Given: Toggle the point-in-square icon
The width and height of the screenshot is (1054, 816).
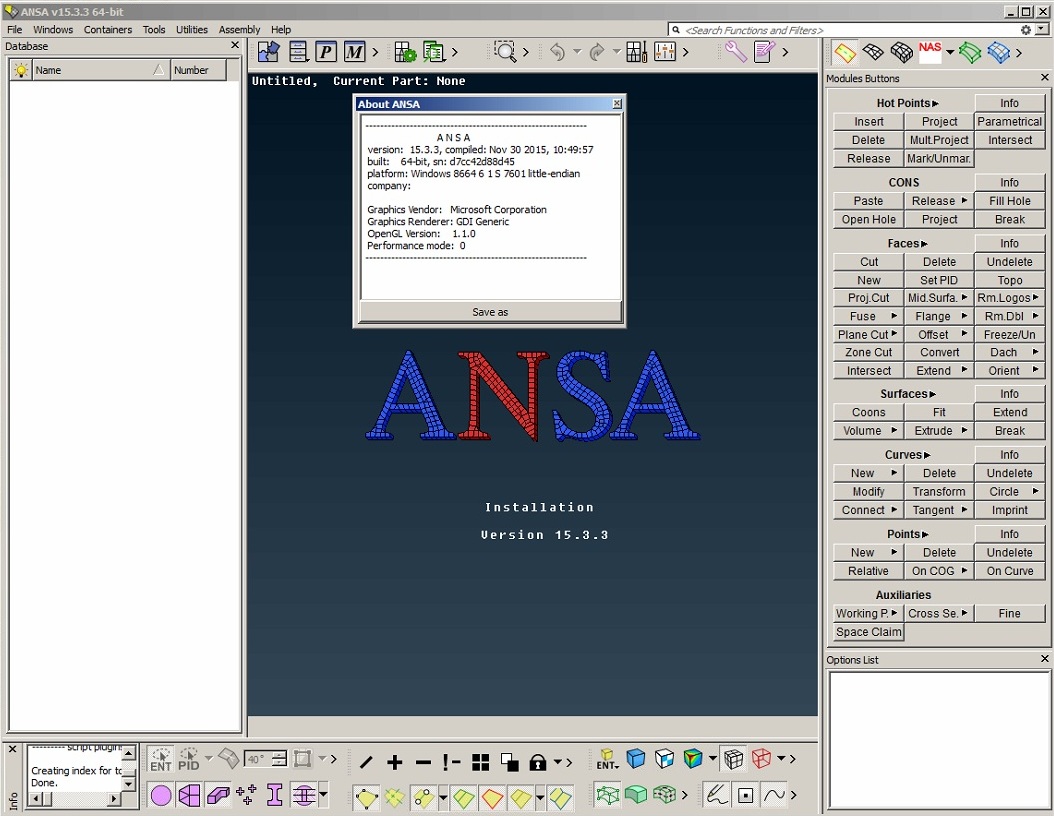Looking at the screenshot, I should tap(745, 795).
